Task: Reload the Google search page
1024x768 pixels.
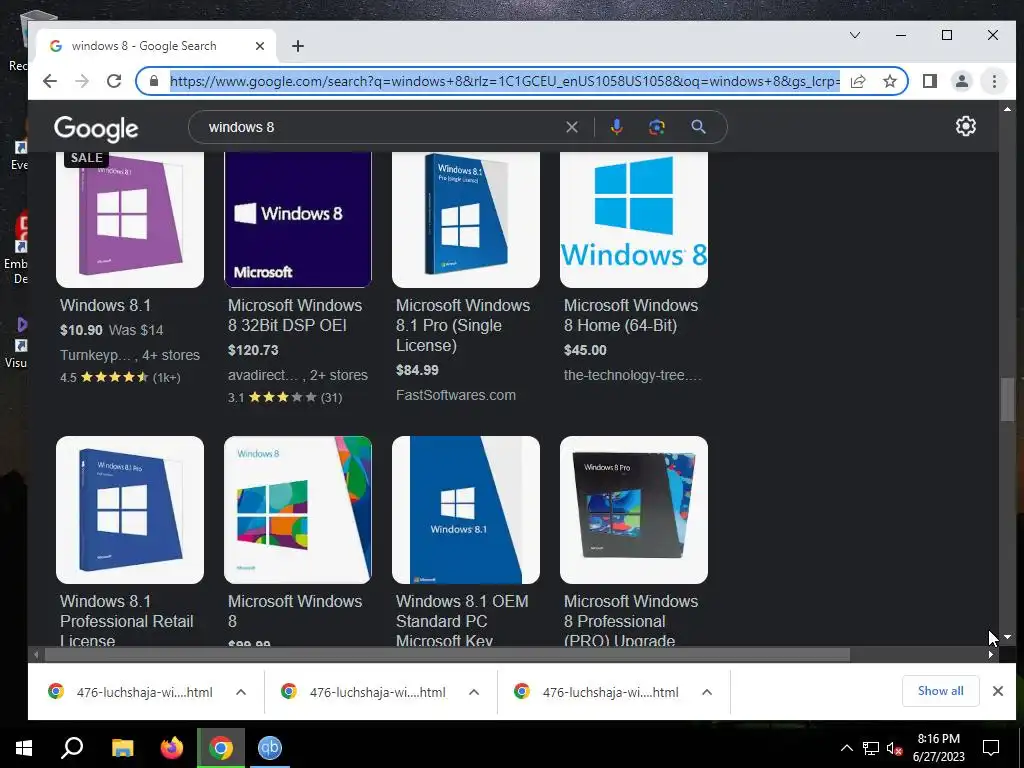Action: 114,81
